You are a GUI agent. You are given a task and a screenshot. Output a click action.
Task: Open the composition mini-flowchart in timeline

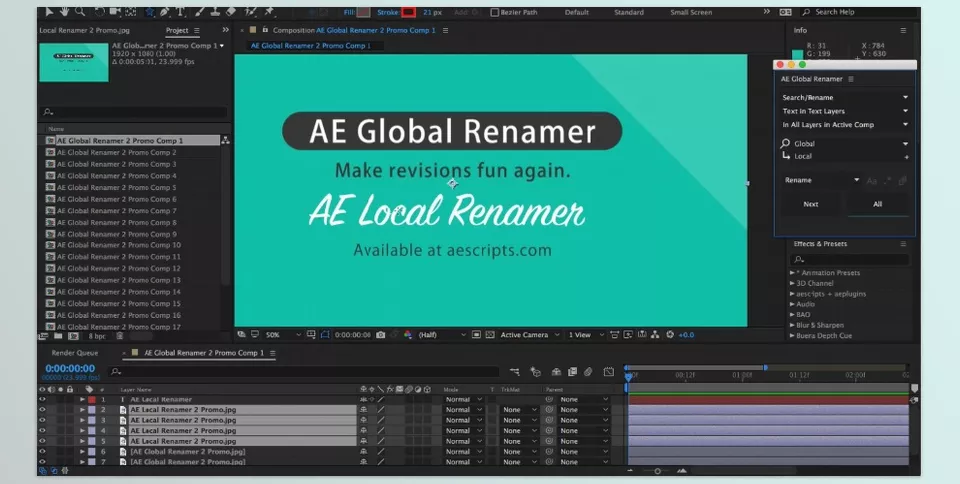[x=514, y=371]
